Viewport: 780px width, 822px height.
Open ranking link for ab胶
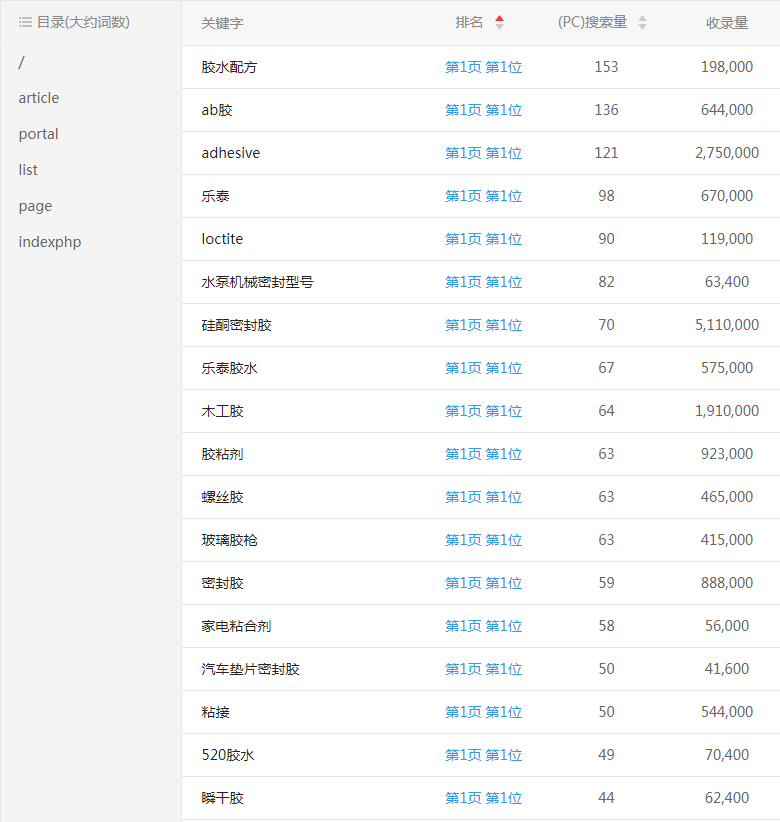tap(483, 110)
